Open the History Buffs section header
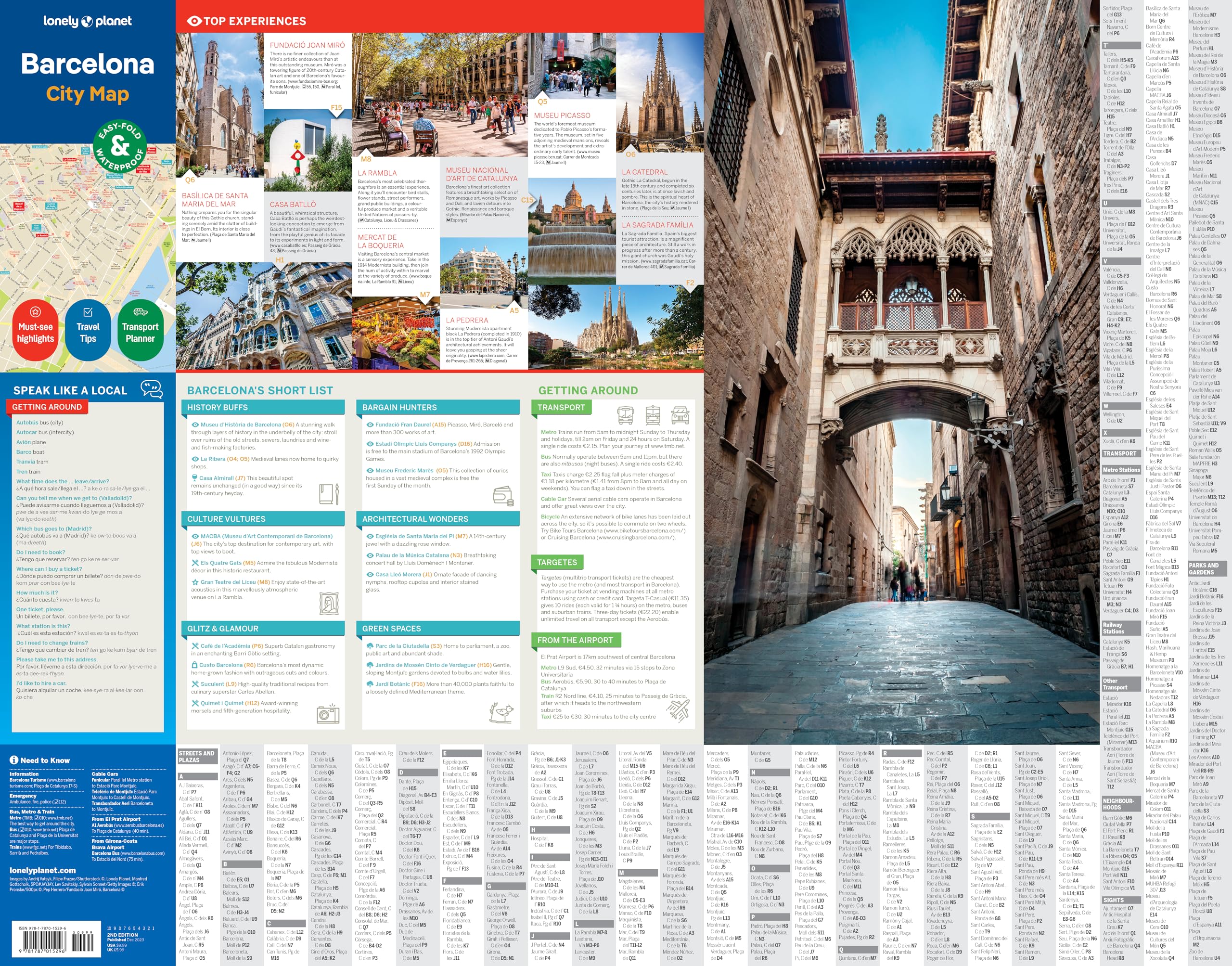Viewport: 1232px width, 966px height. click(x=263, y=407)
